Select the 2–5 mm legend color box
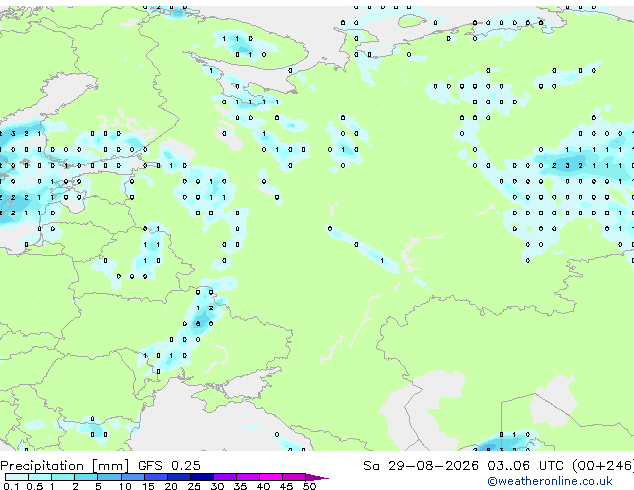The image size is (634, 490). pyautogui.click(x=86, y=477)
